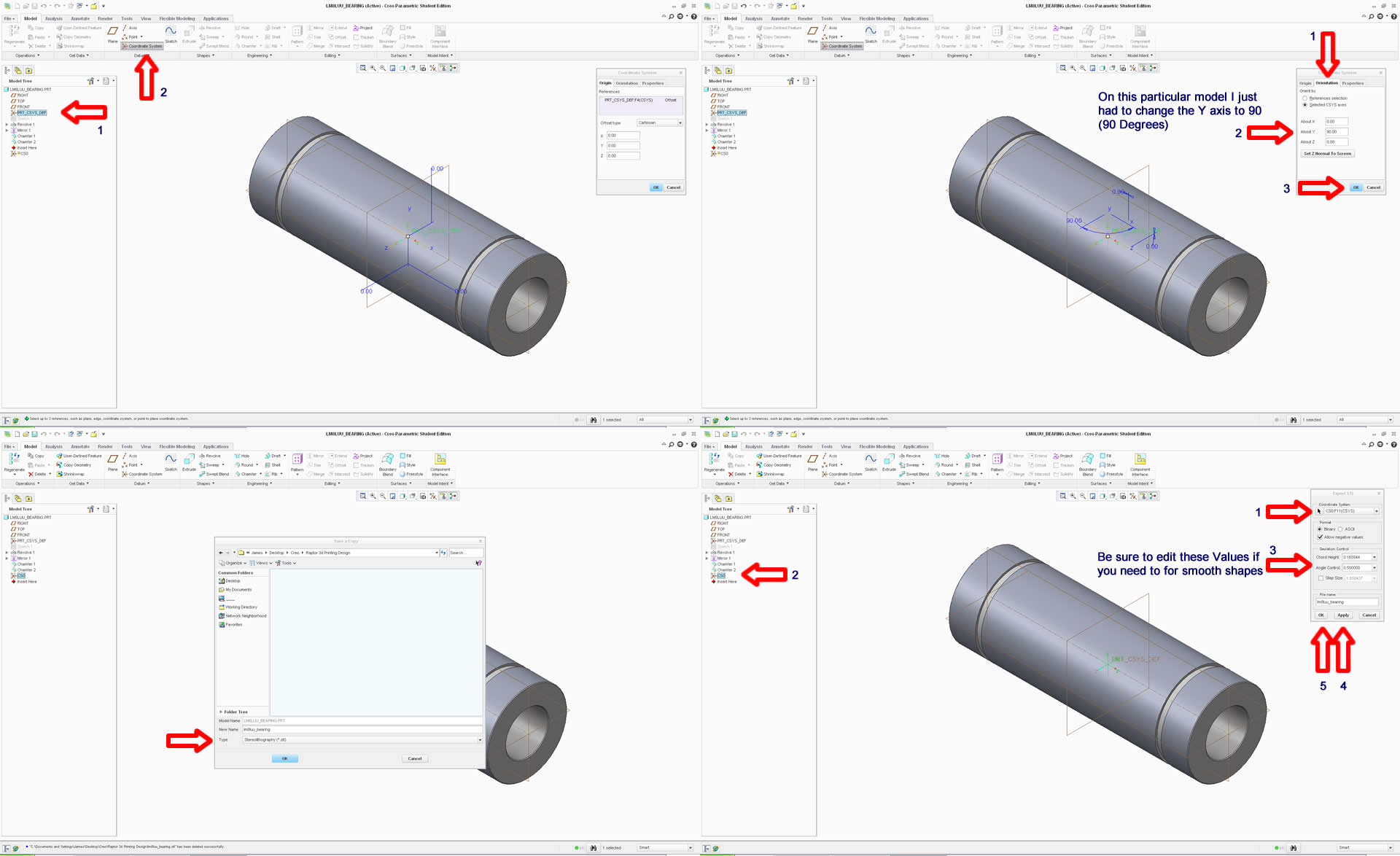
Task: Click Apply in the Export STL dialog
Action: click(x=1343, y=615)
